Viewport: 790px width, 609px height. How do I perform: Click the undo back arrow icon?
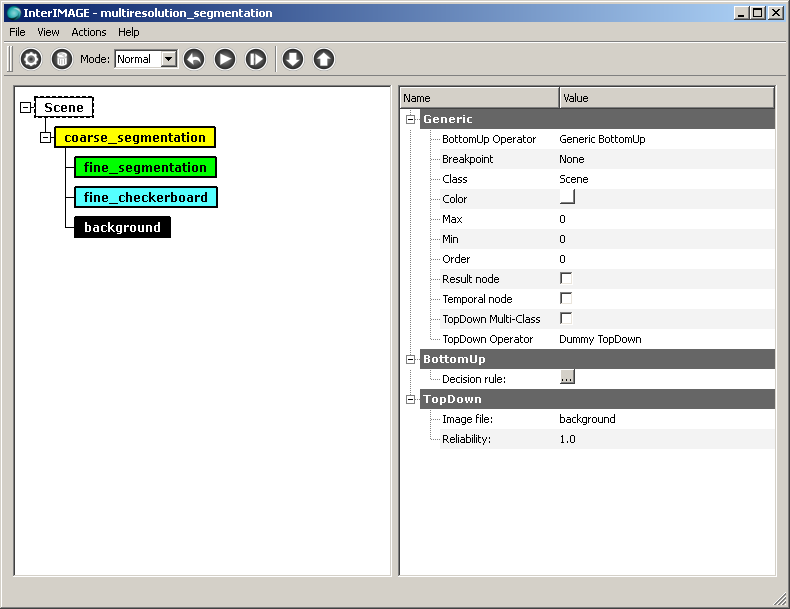point(194,59)
